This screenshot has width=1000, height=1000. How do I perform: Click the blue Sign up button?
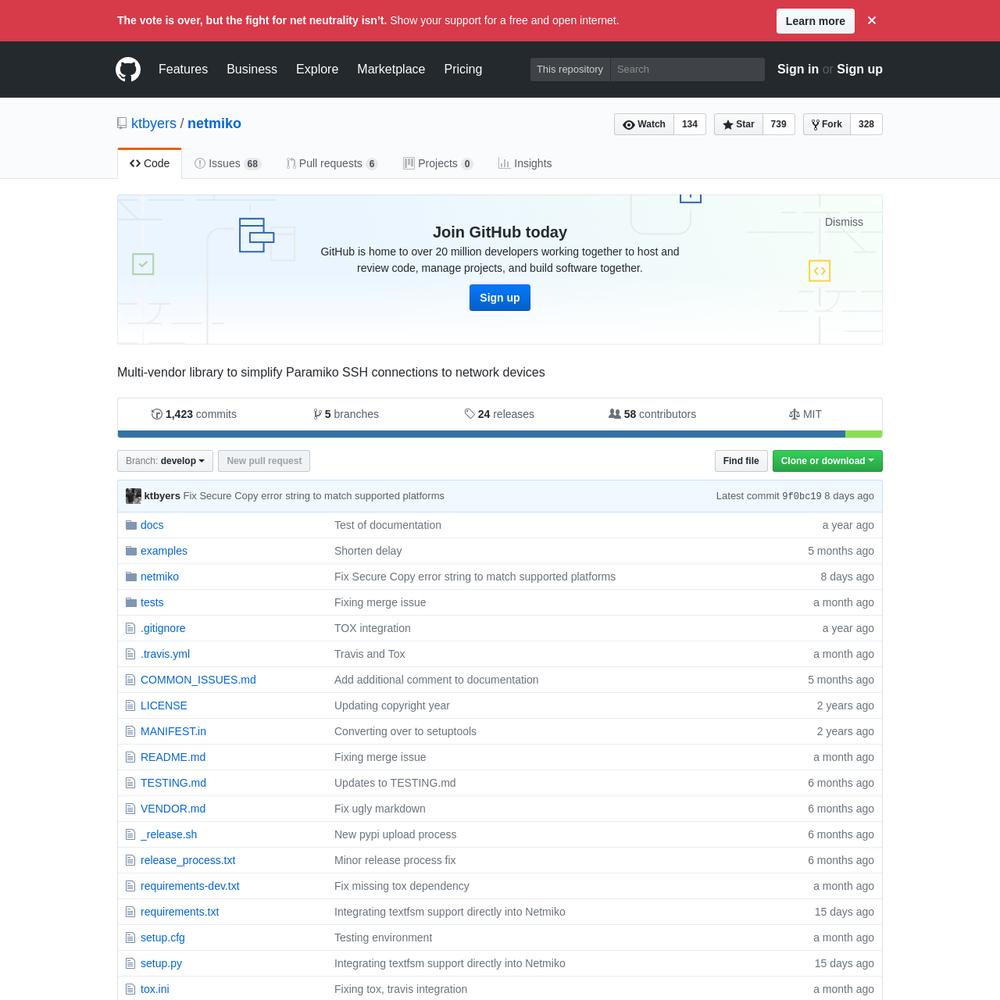[500, 298]
